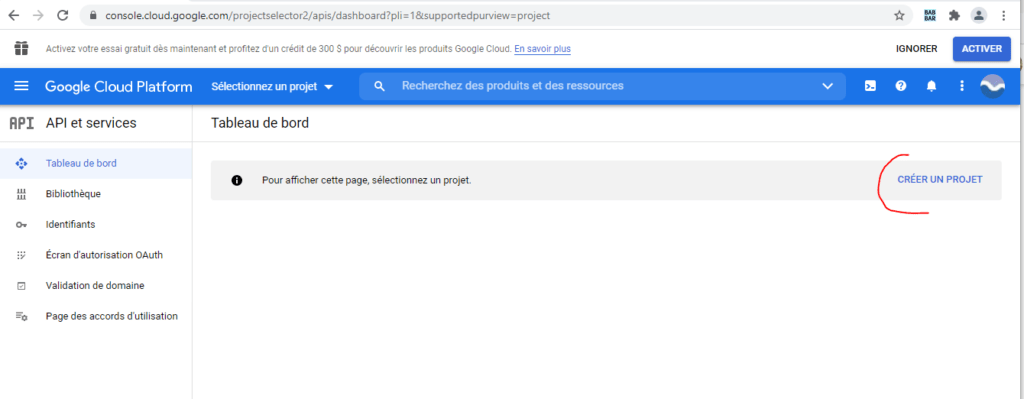Open the hamburger navigation menu
This screenshot has width=1024, height=399.
[22, 86]
